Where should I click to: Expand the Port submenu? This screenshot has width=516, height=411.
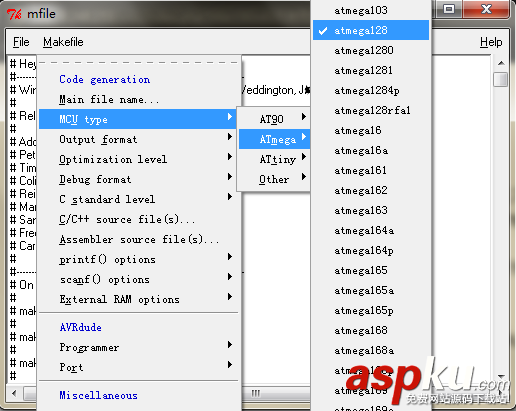point(139,367)
